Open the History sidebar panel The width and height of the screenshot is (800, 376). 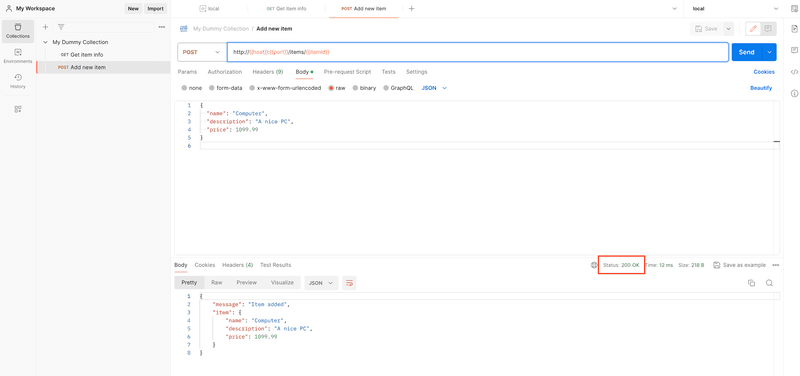pos(18,81)
